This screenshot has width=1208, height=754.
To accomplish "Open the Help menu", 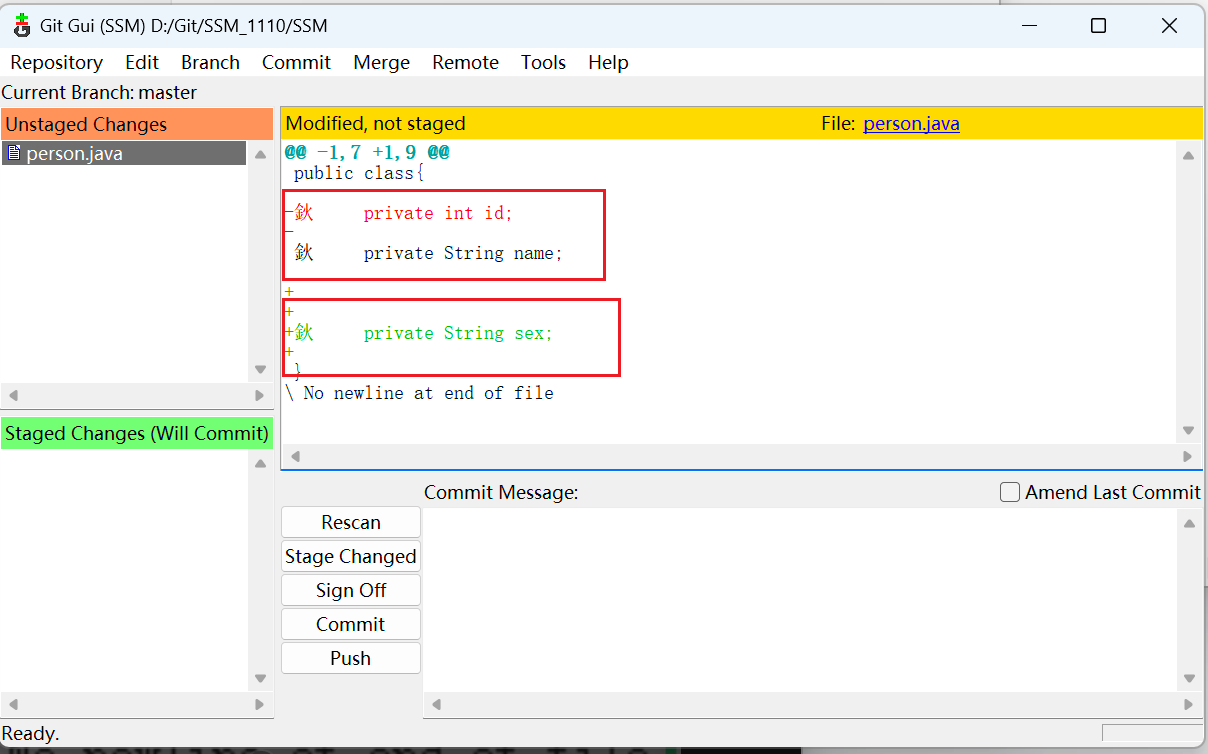I will click(608, 62).
